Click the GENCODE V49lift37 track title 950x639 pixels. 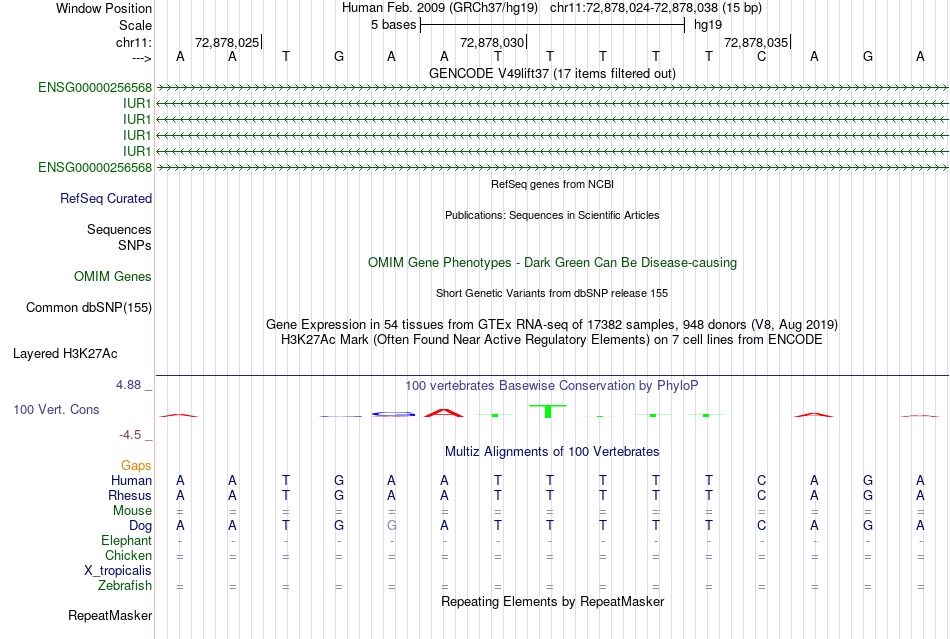click(552, 74)
